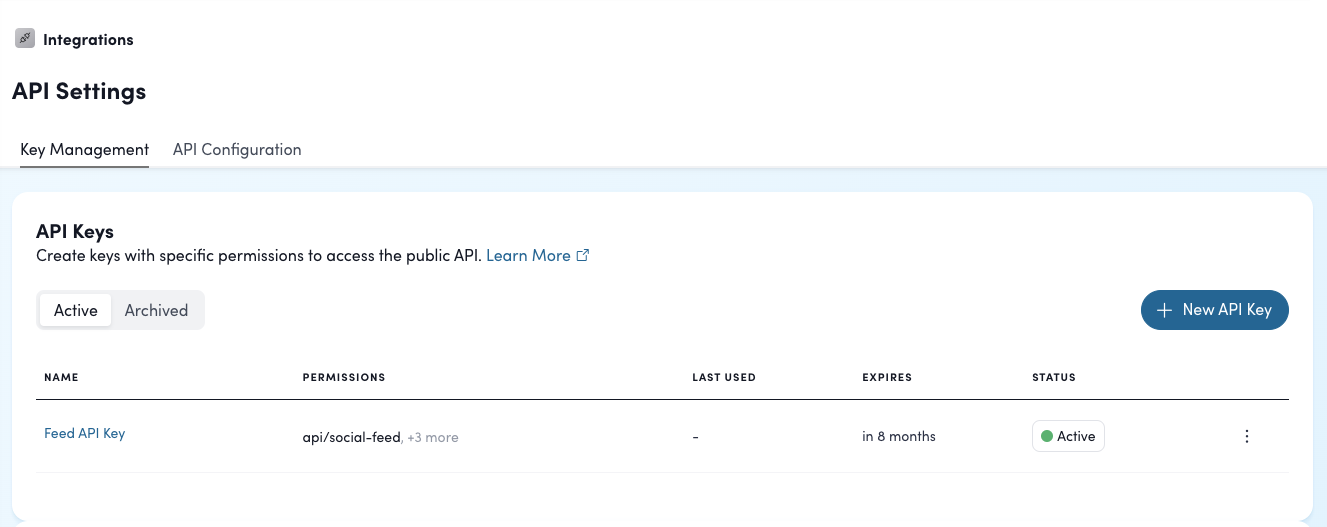Sort by the NAME column header
1327x527 pixels.
[61, 377]
